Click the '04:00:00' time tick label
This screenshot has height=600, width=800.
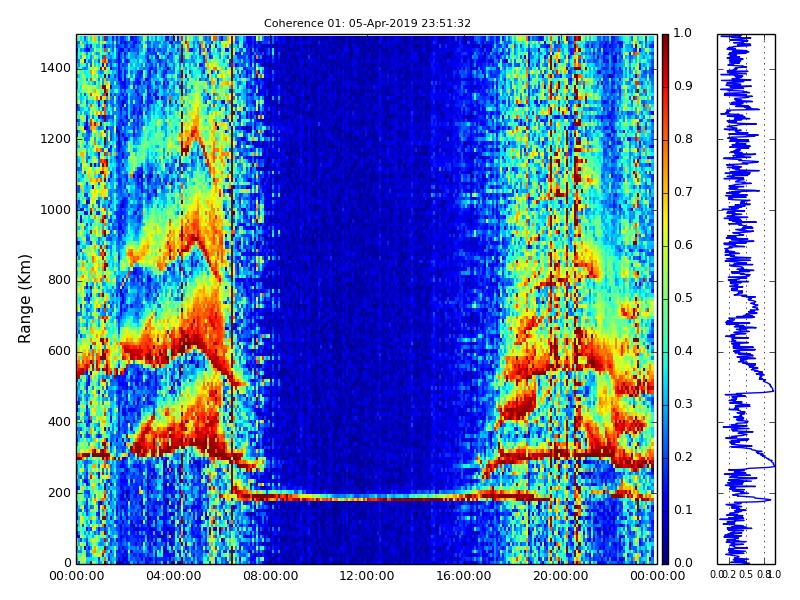tap(173, 576)
